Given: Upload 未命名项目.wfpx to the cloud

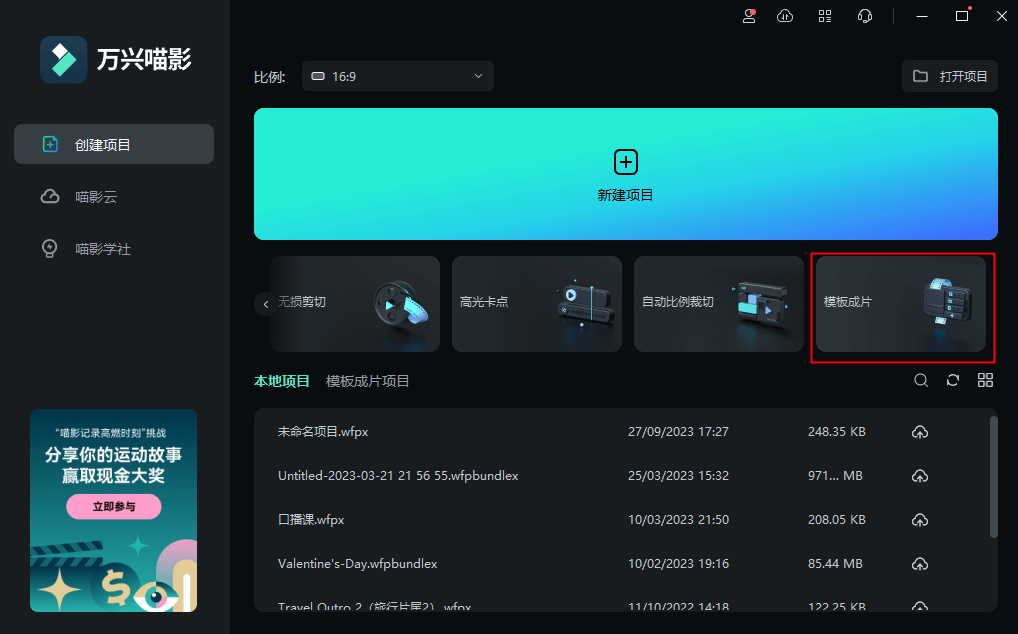Looking at the screenshot, I should pos(919,432).
